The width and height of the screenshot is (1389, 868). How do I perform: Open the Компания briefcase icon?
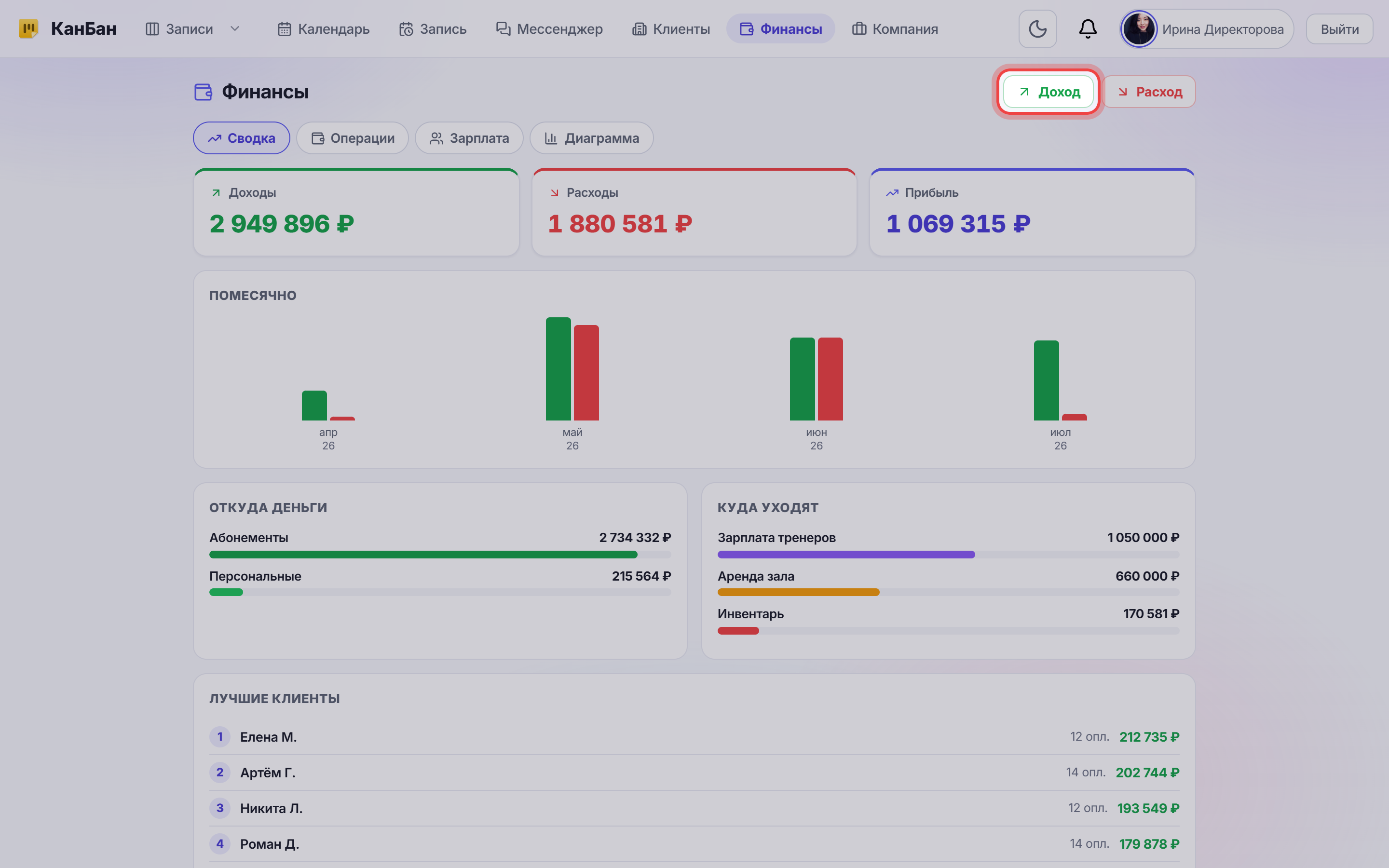859,29
